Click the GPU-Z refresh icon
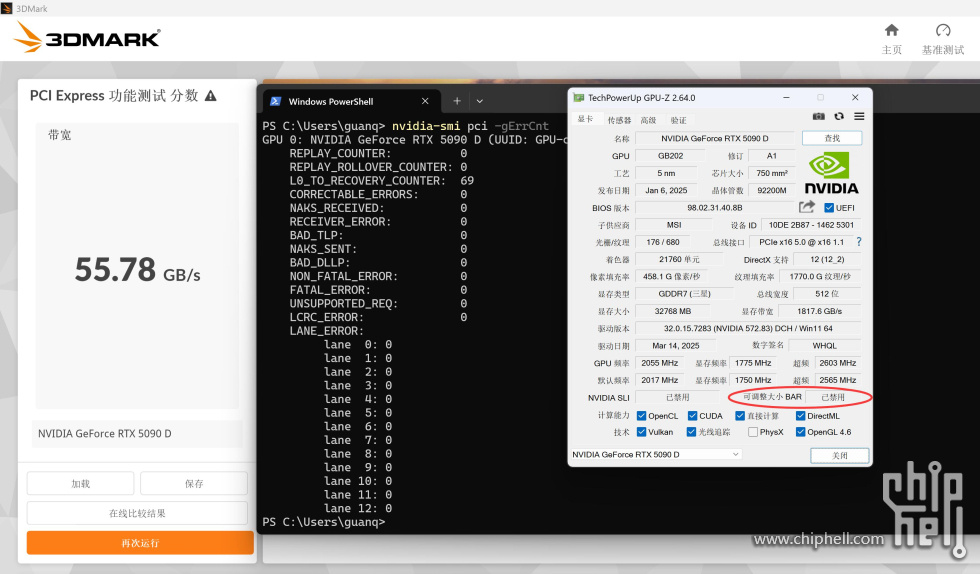Screen dimensions: 980x574 coord(839,116)
